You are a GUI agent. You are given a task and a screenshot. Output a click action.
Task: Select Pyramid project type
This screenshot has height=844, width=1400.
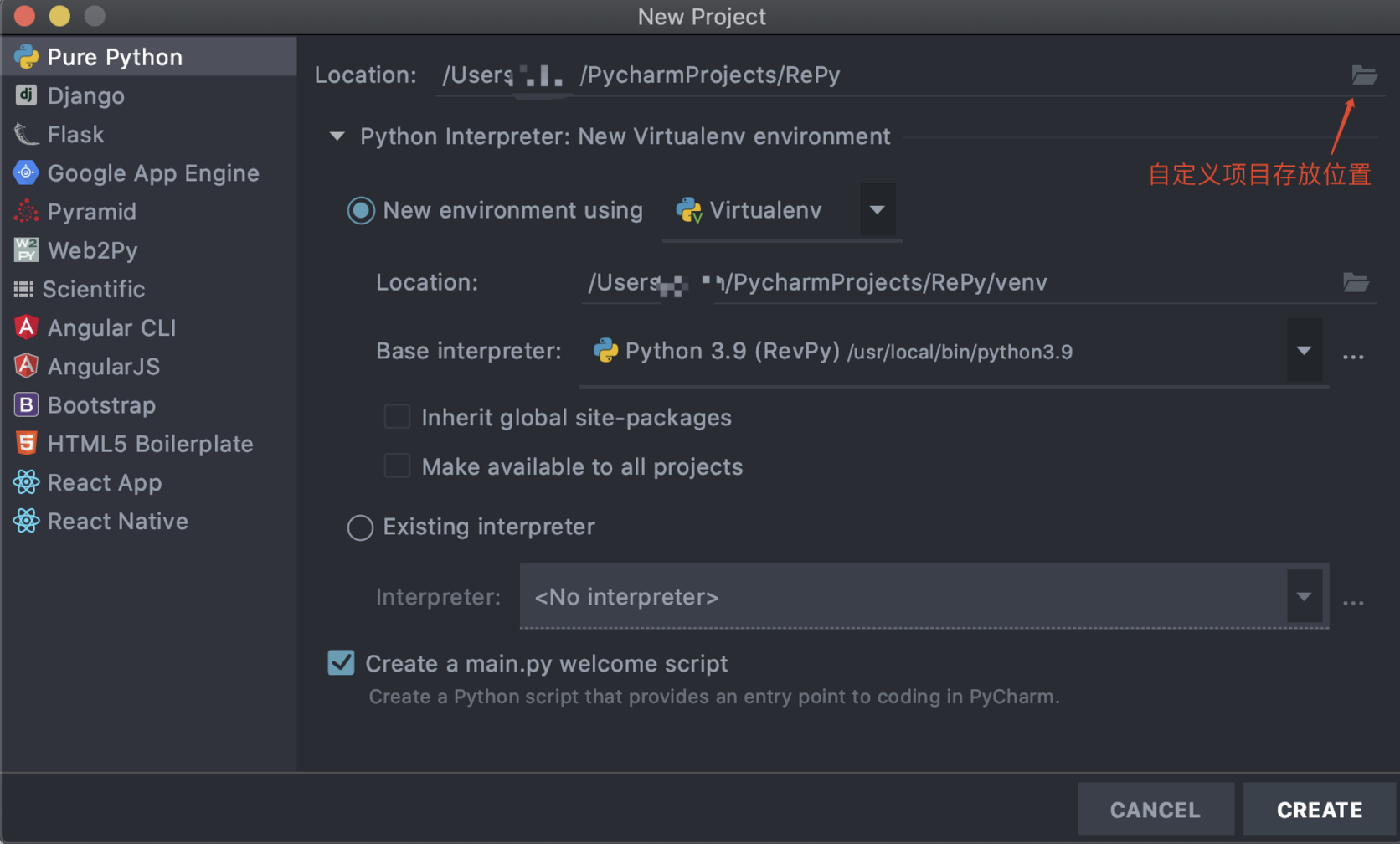click(91, 212)
